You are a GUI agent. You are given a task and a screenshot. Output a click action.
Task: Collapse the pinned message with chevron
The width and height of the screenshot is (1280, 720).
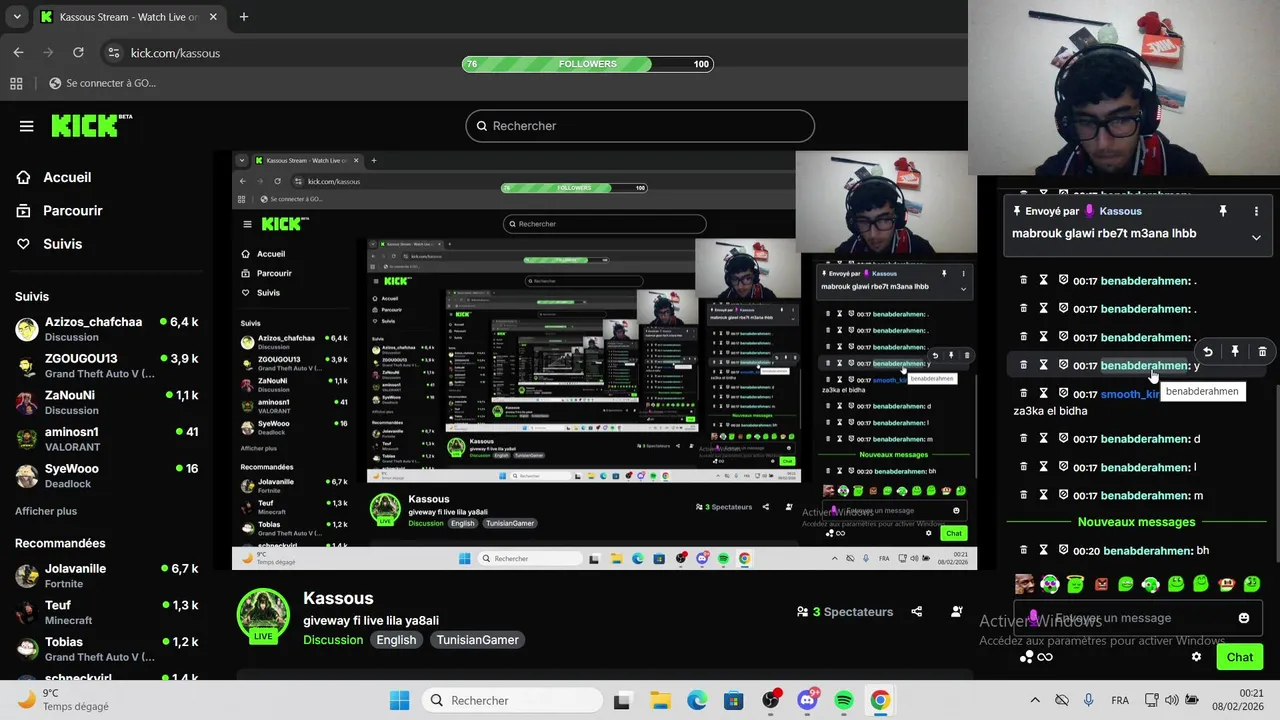click(x=1256, y=237)
